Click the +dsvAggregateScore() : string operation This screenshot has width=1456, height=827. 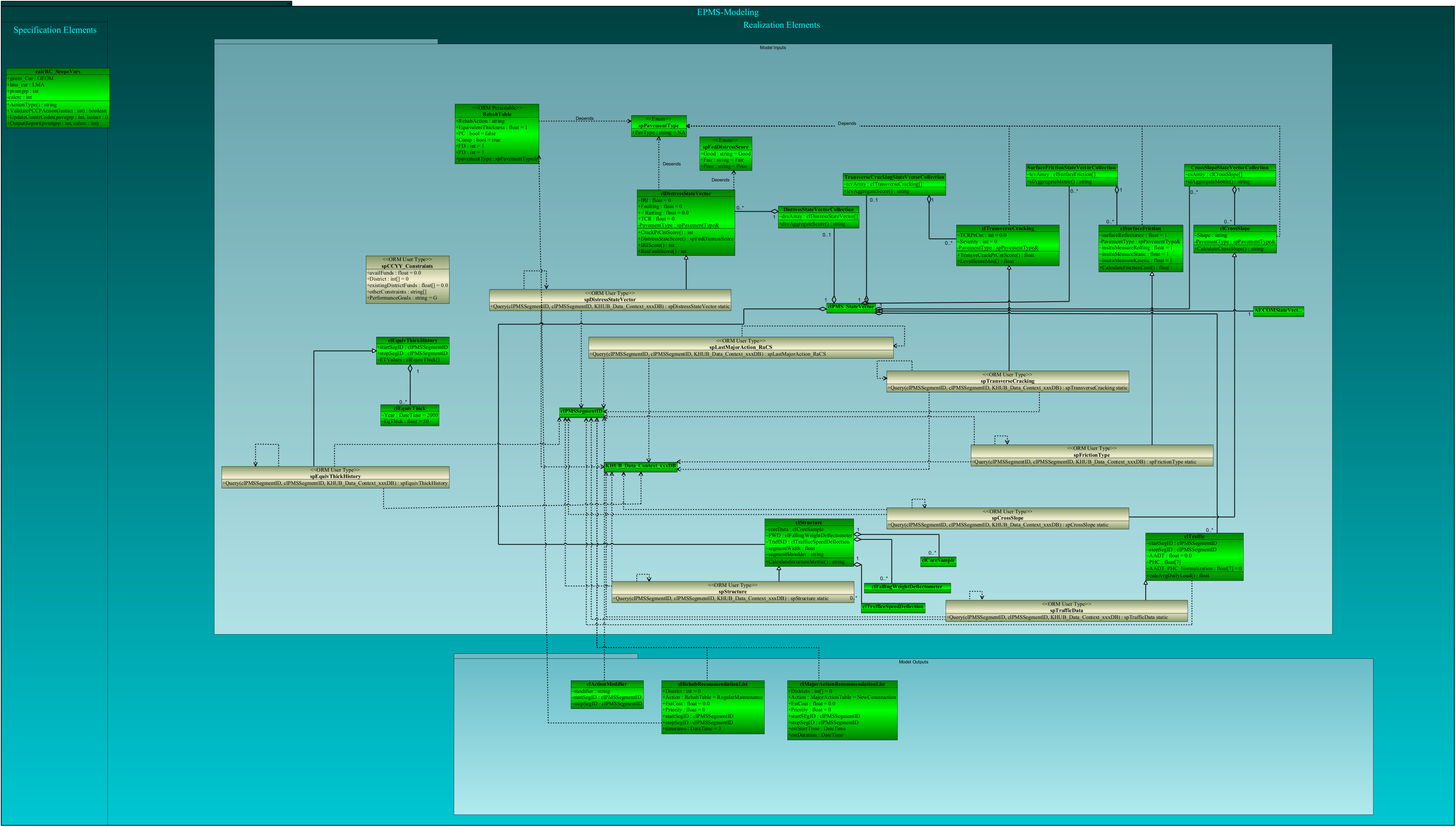pos(812,224)
